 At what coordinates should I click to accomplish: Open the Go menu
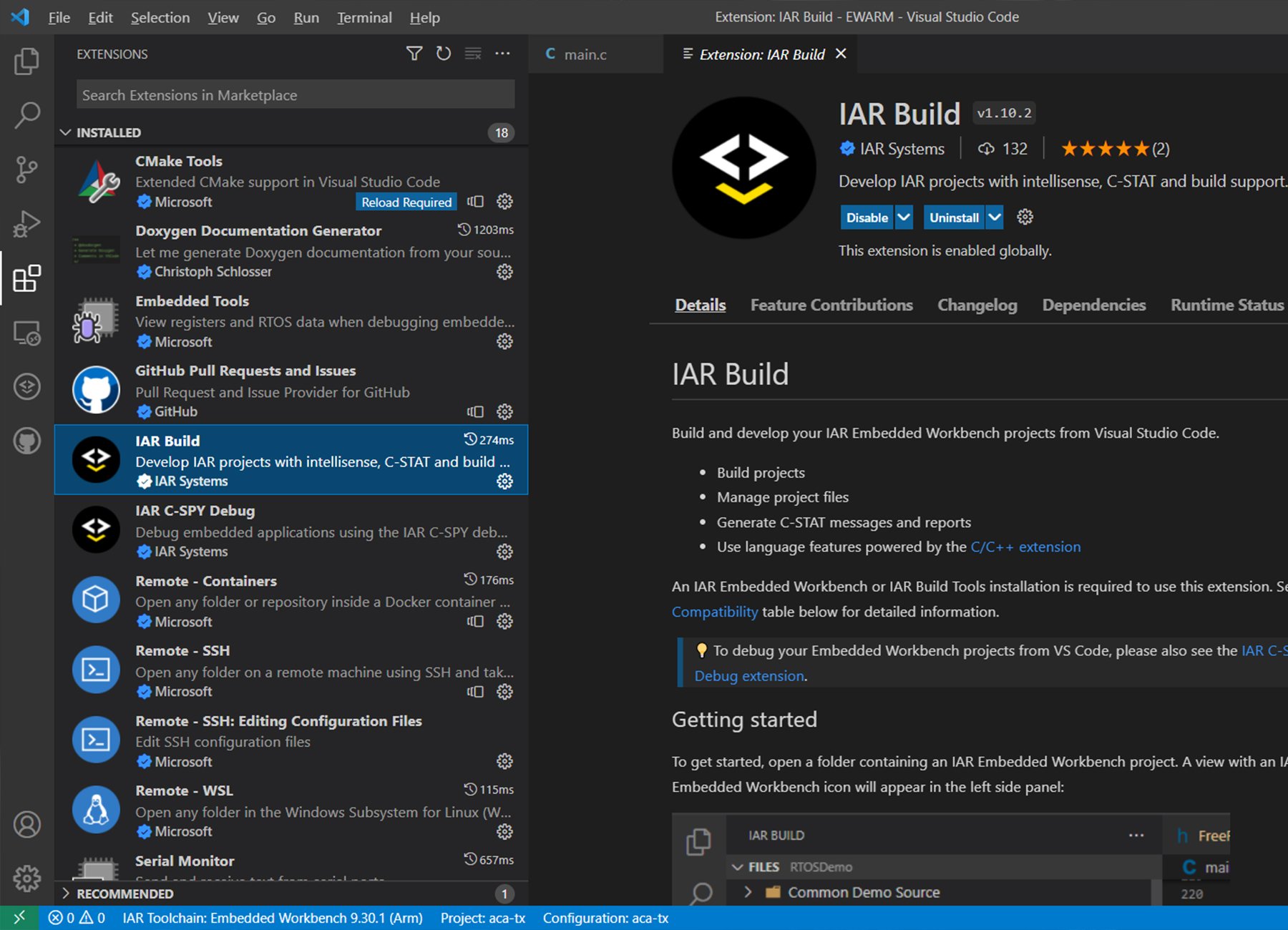coord(266,17)
